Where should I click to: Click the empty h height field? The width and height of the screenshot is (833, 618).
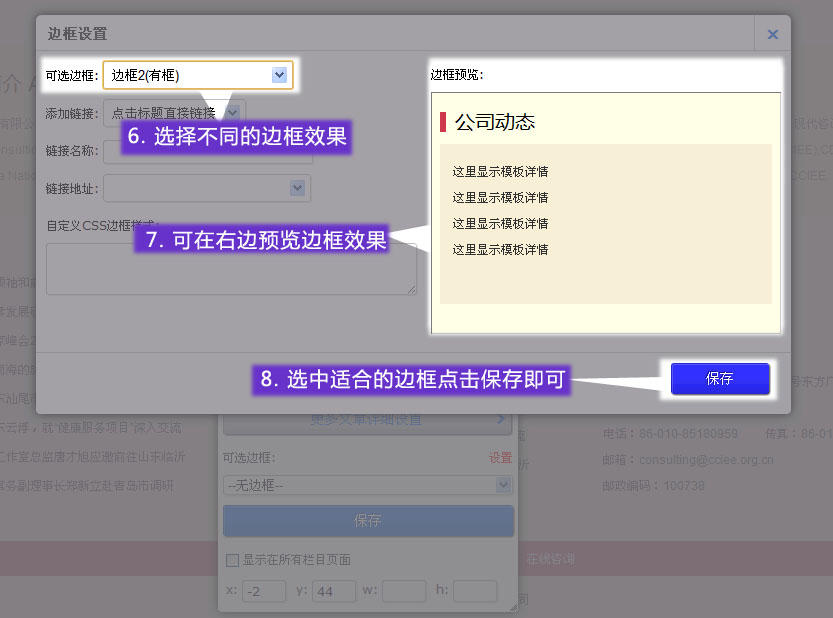475,591
